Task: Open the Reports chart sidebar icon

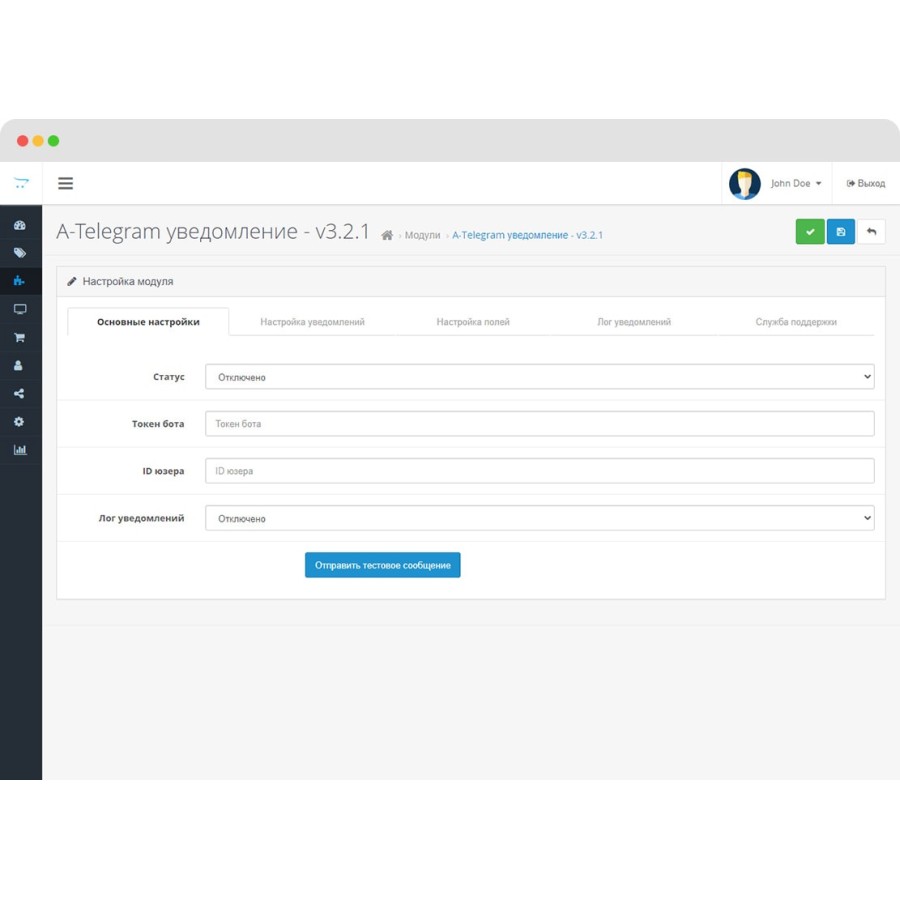Action: tap(20, 449)
